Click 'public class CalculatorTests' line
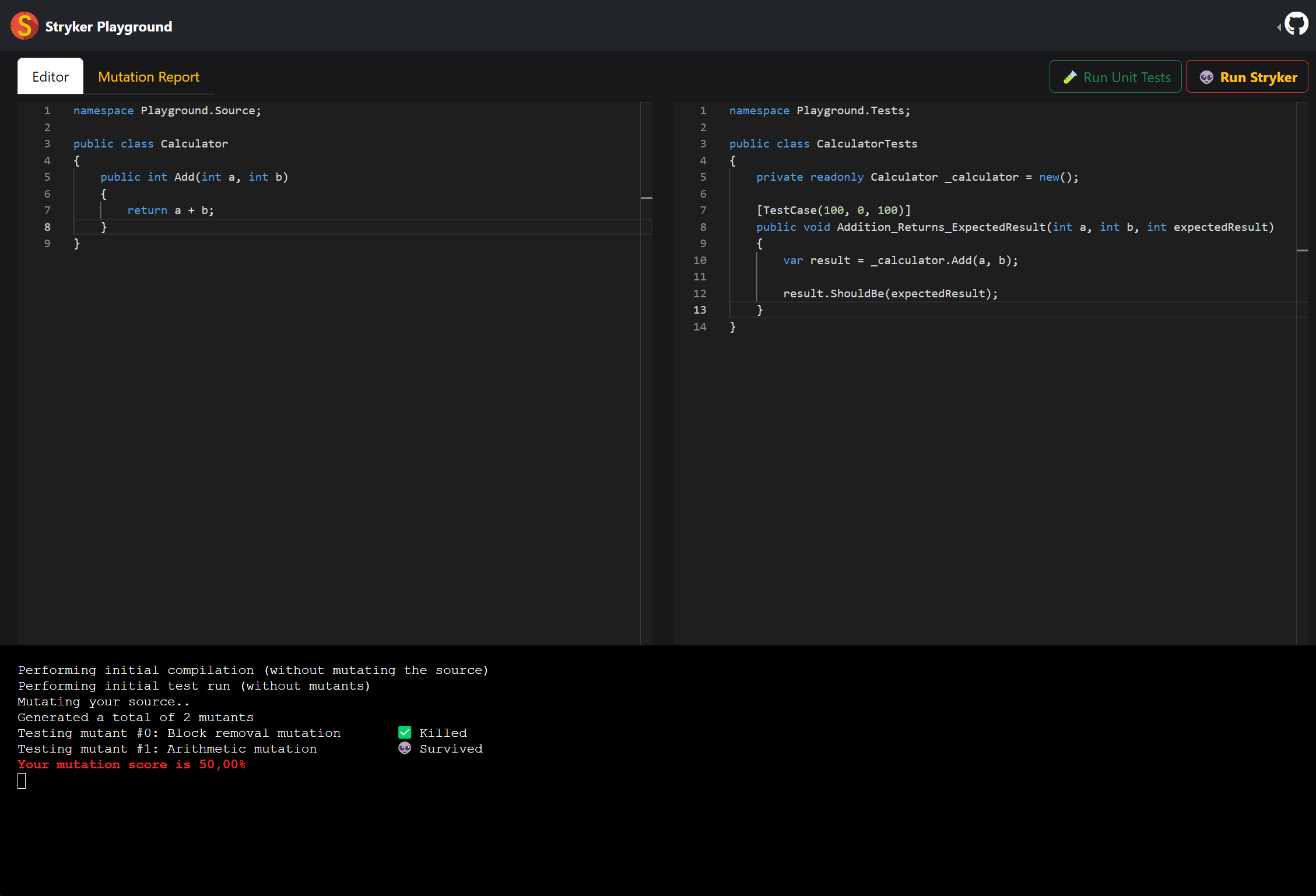This screenshot has width=1316, height=896. [x=823, y=144]
